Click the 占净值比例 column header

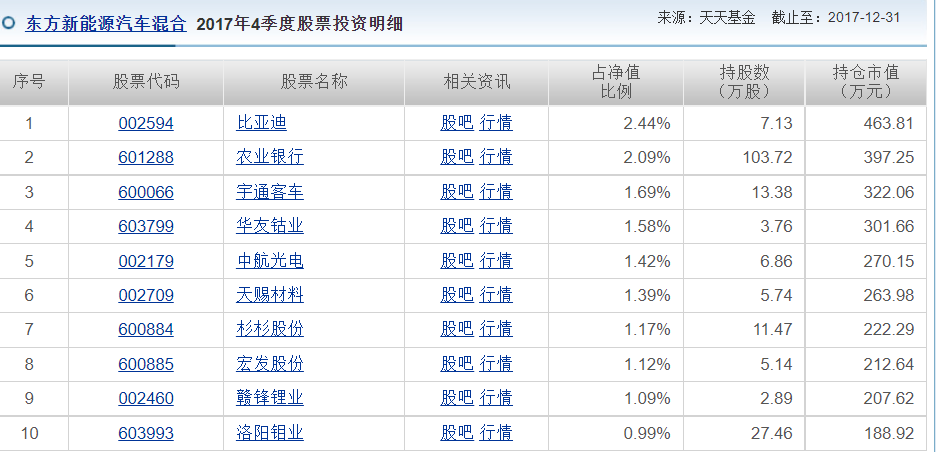coord(616,82)
